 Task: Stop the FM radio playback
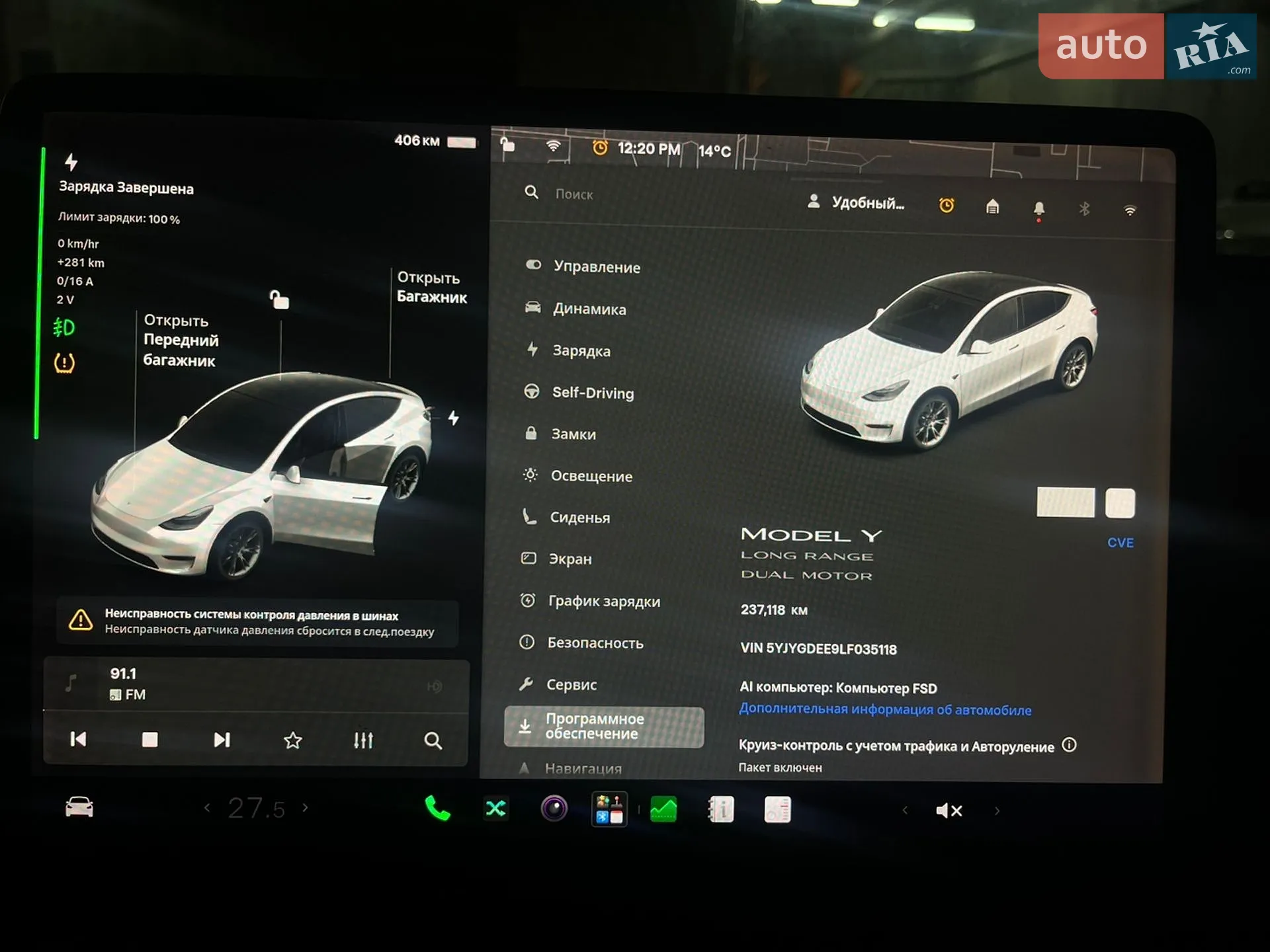click(x=150, y=739)
